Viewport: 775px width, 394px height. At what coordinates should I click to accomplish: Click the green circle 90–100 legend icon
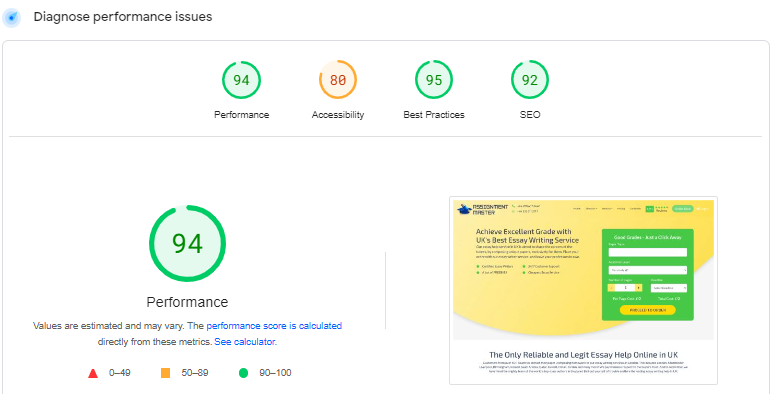[243, 373]
